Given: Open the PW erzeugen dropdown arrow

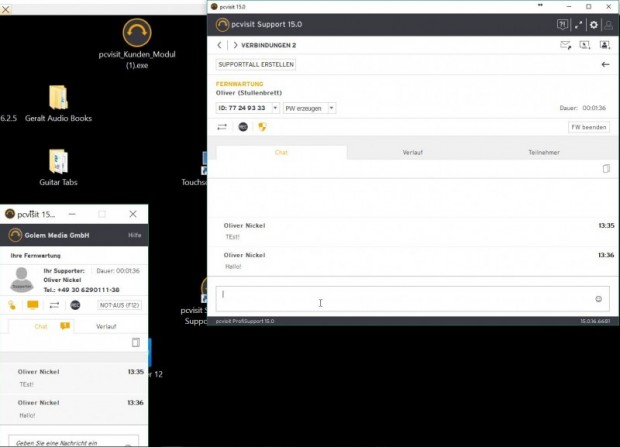Looking at the screenshot, I should pyautogui.click(x=331, y=108).
